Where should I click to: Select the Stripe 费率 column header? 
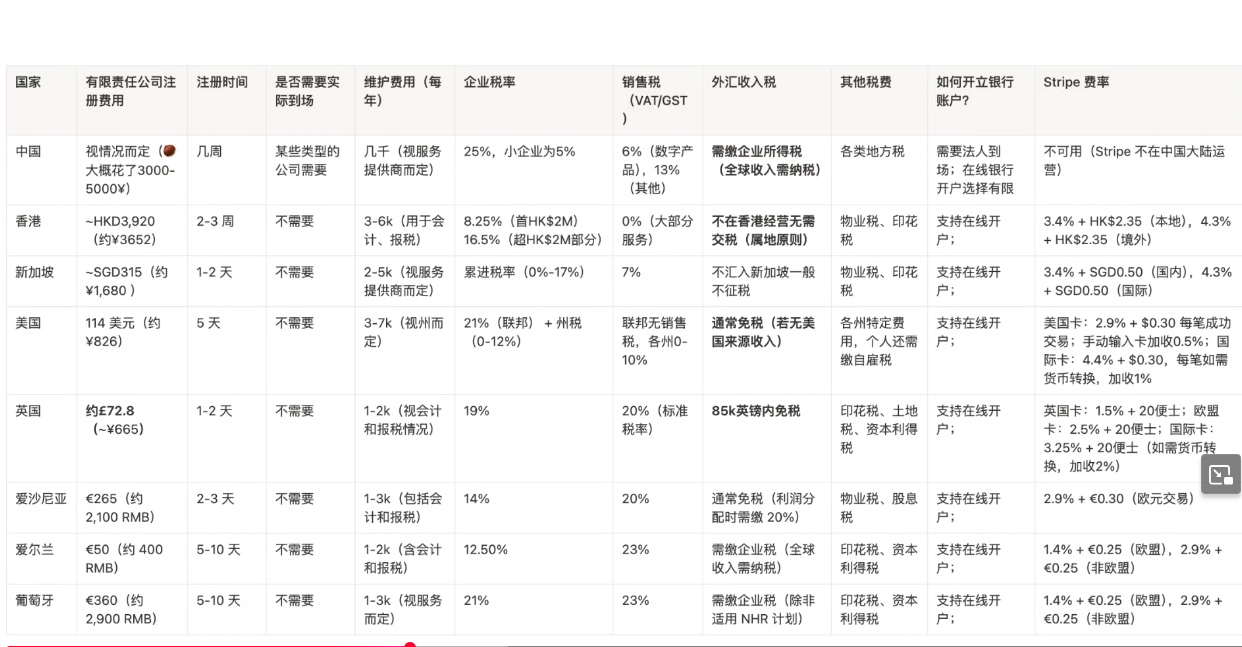(1076, 82)
